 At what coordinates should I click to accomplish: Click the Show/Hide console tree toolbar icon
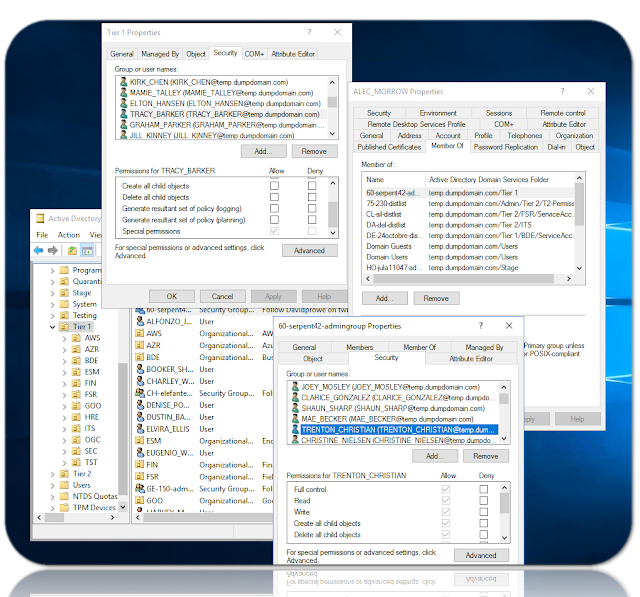[x=87, y=251]
